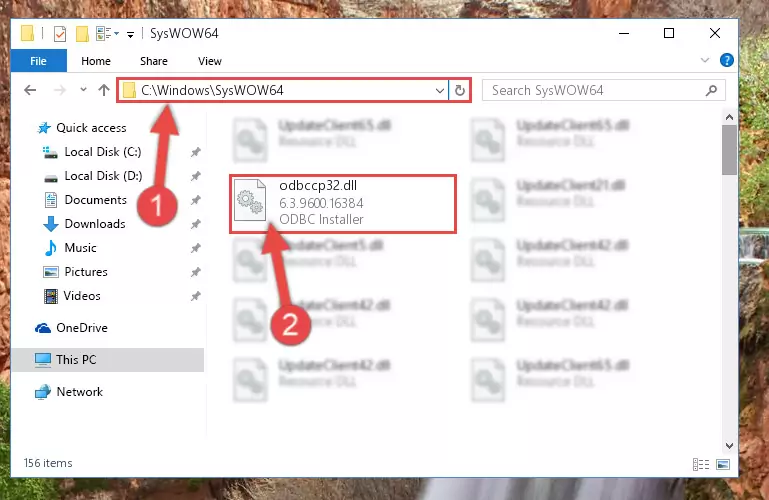The width and height of the screenshot is (769, 500).
Task: Switch to large thumbnails view icon
Action: click(723, 464)
